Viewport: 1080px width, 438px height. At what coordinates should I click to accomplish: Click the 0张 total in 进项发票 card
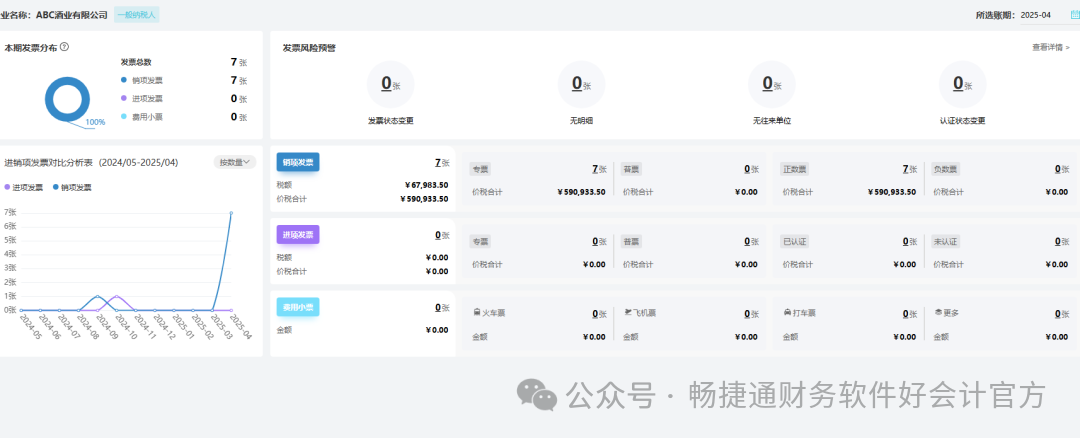click(442, 235)
